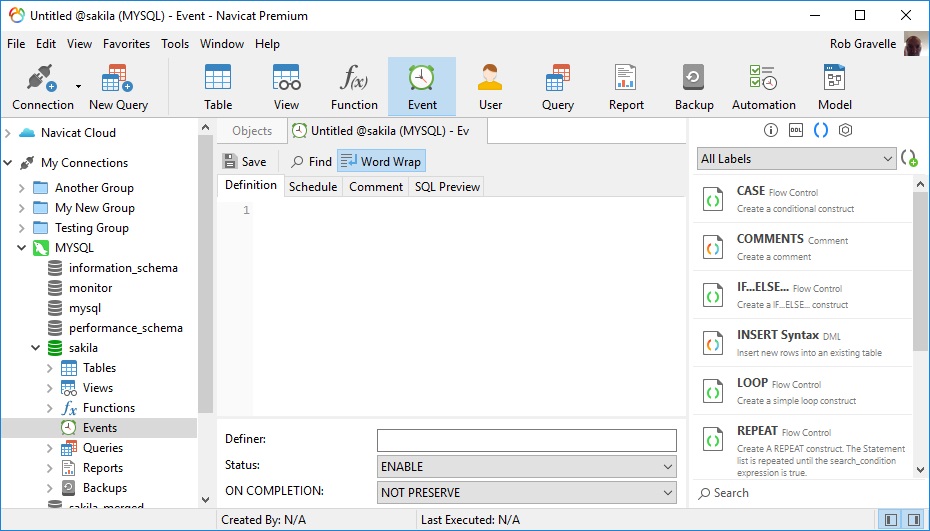Screen dimensions: 930x531
Task: Open the Status ENABLE dropdown
Action: tap(527, 466)
